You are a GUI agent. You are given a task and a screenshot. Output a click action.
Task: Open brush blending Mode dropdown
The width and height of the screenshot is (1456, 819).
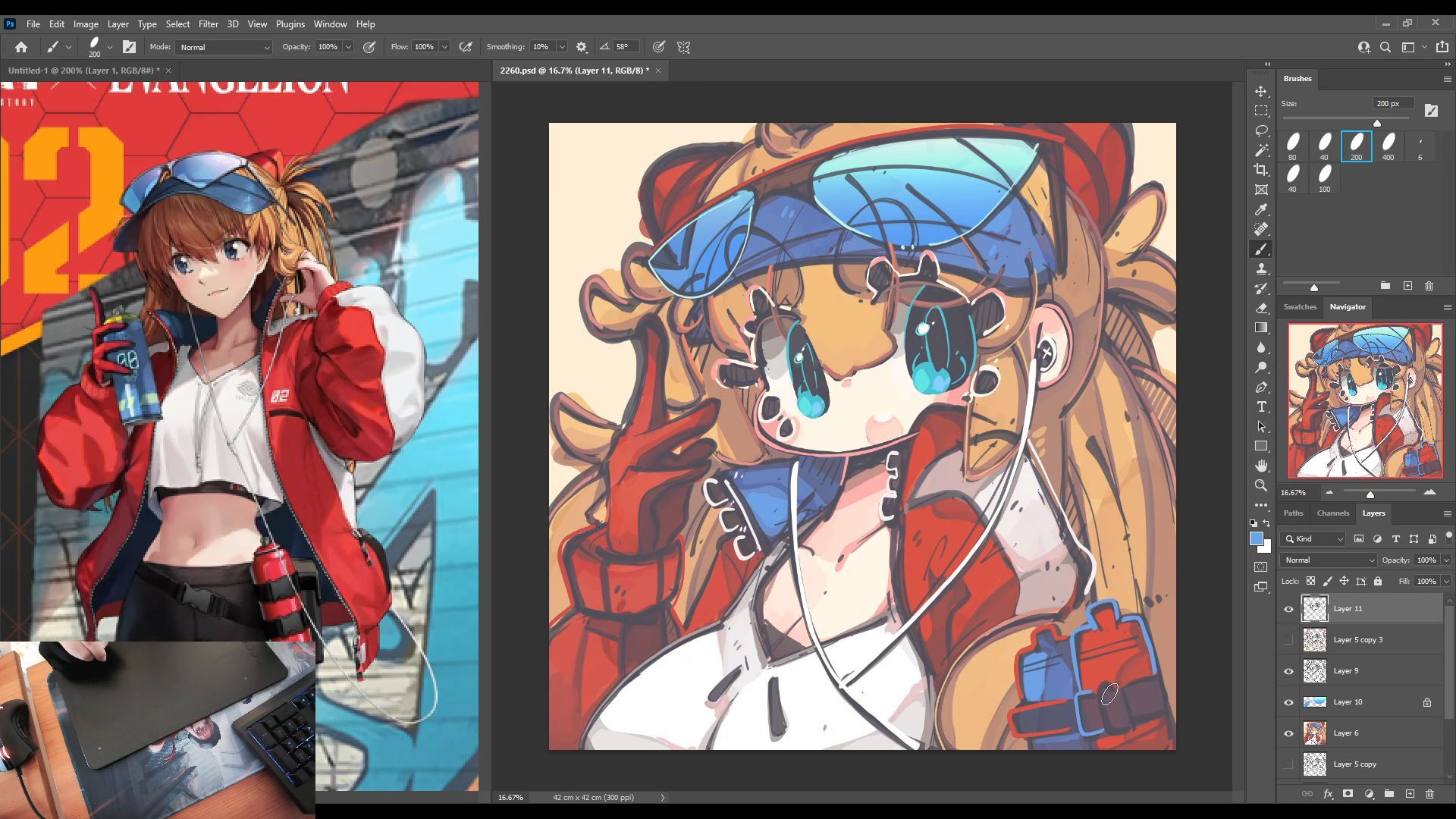click(224, 47)
